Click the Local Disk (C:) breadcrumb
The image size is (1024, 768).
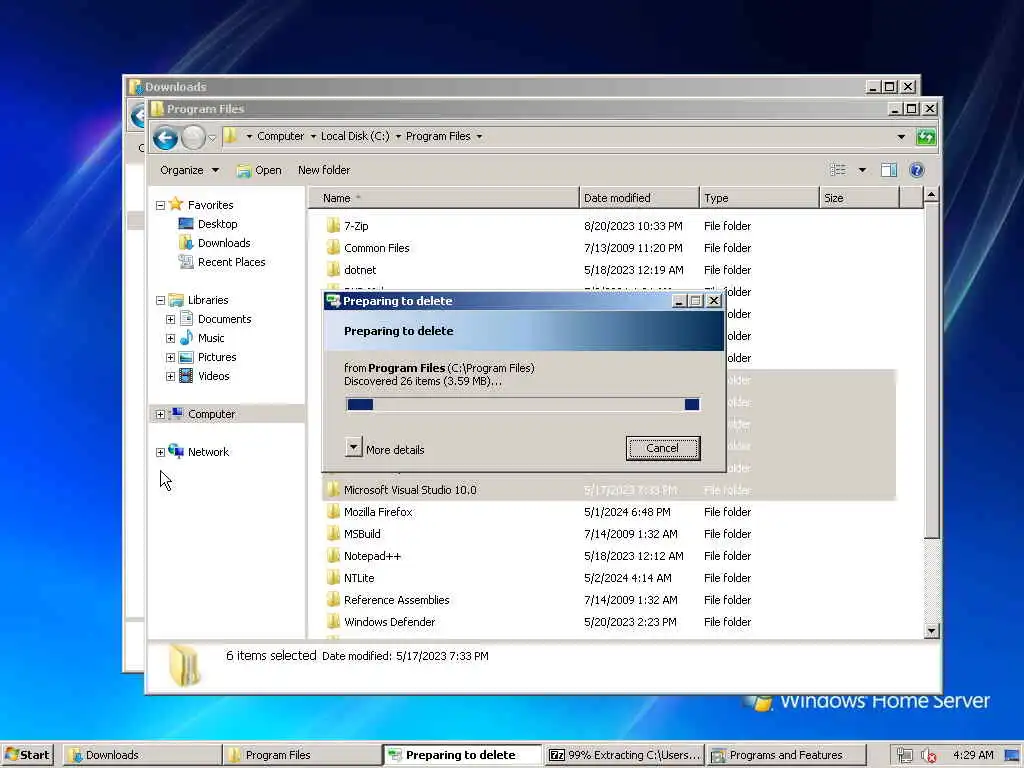point(355,136)
